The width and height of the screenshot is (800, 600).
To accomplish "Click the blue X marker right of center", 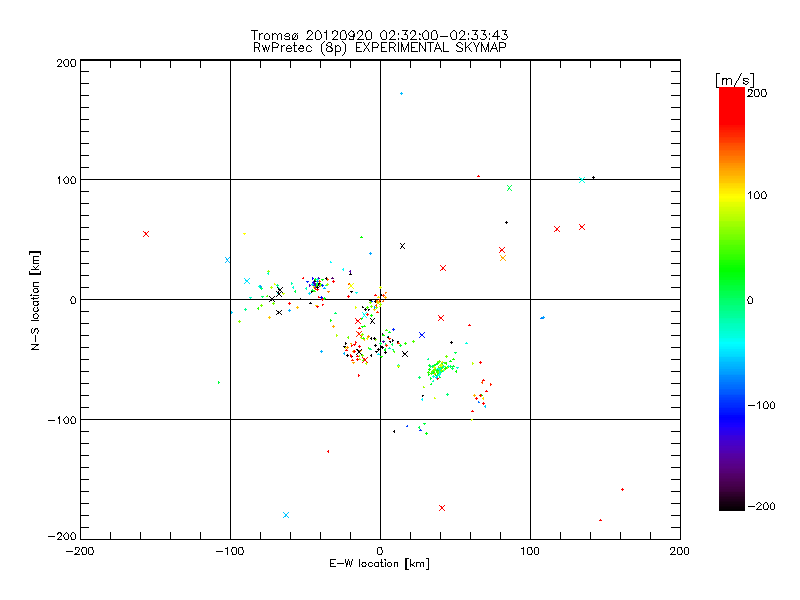I will pyautogui.click(x=422, y=335).
